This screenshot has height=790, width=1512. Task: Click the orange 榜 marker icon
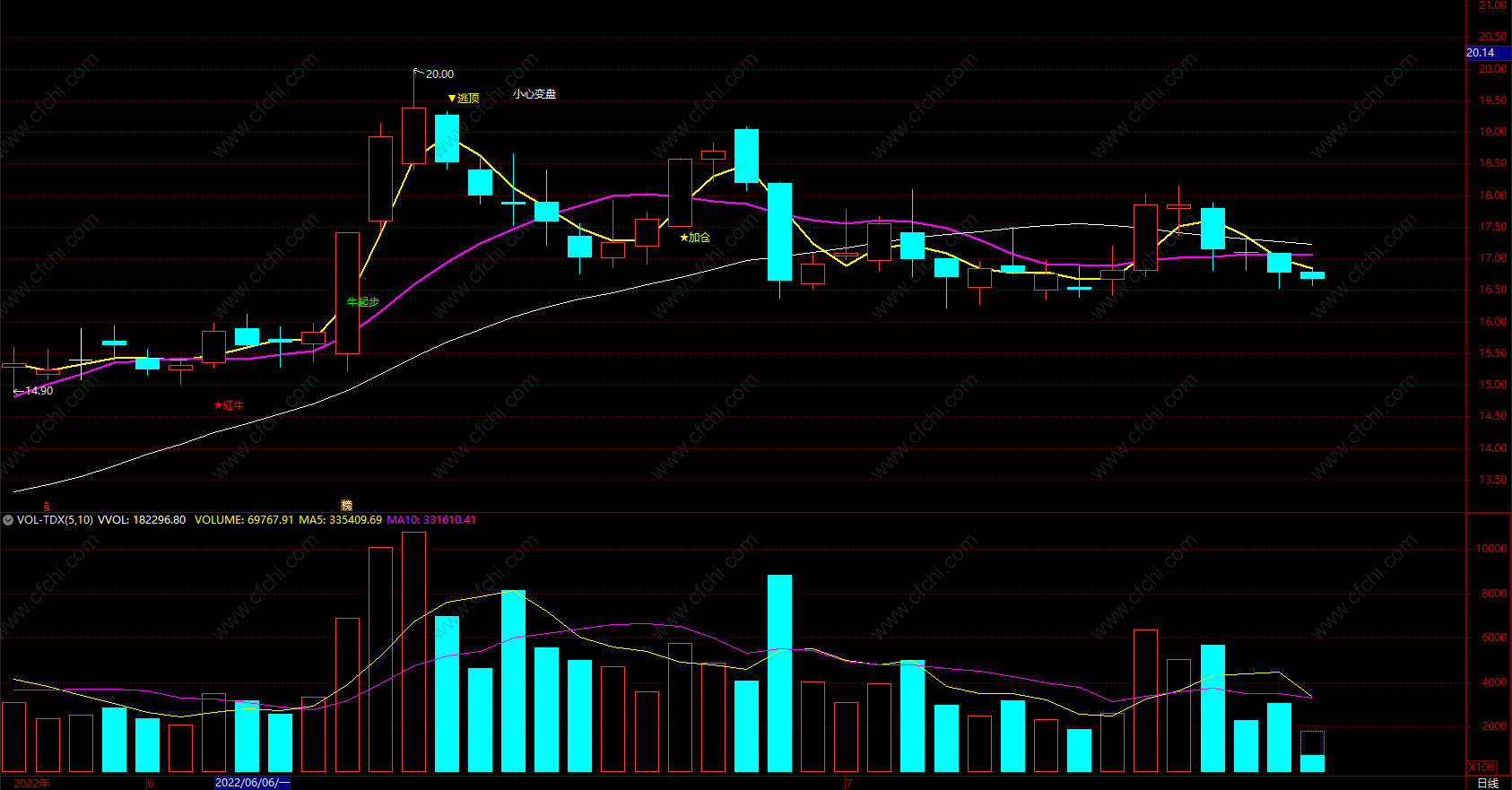coord(346,506)
